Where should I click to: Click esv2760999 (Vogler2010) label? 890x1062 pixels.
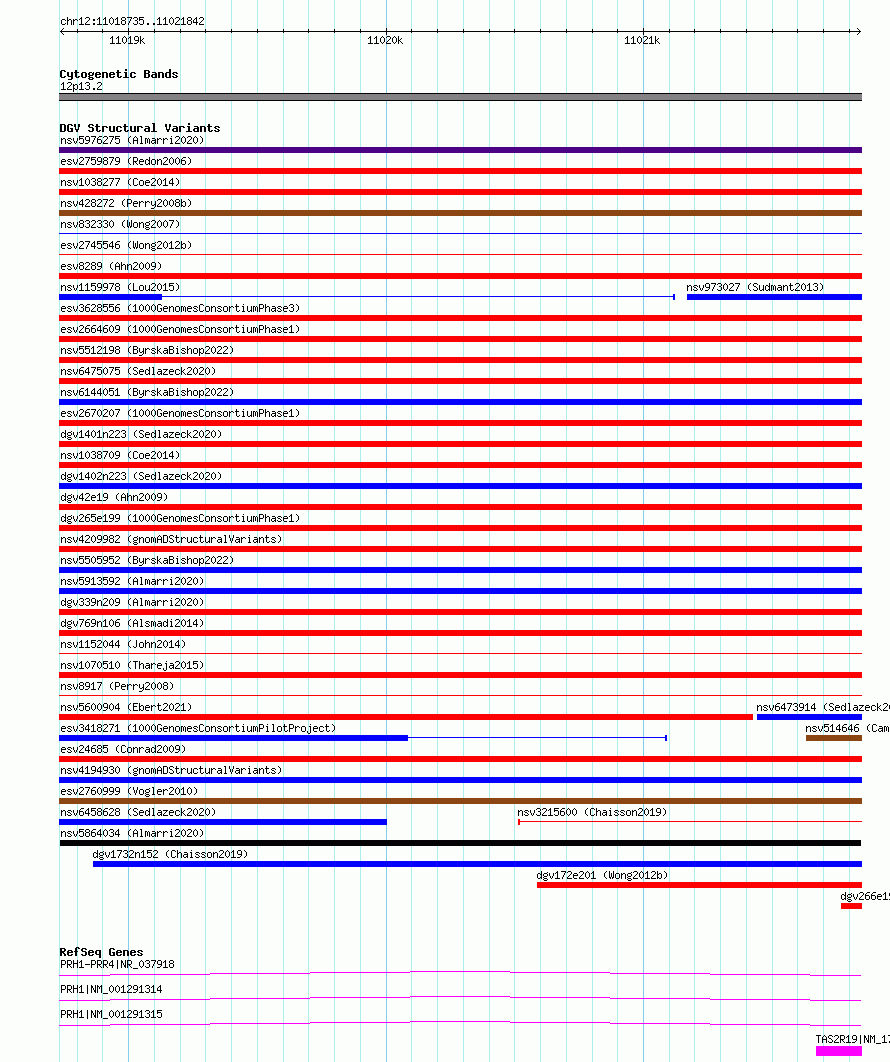click(129, 791)
